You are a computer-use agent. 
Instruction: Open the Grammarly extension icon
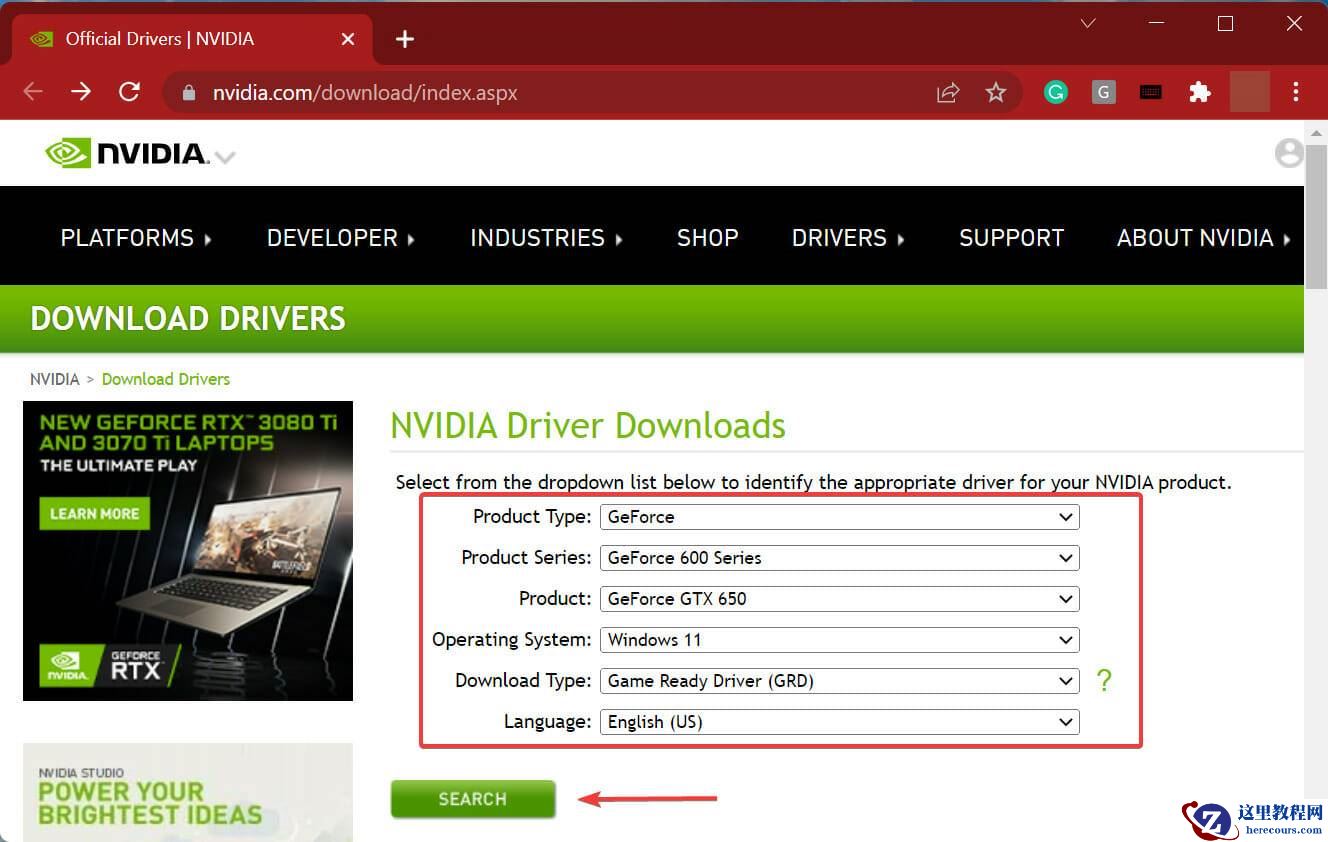coord(1055,93)
